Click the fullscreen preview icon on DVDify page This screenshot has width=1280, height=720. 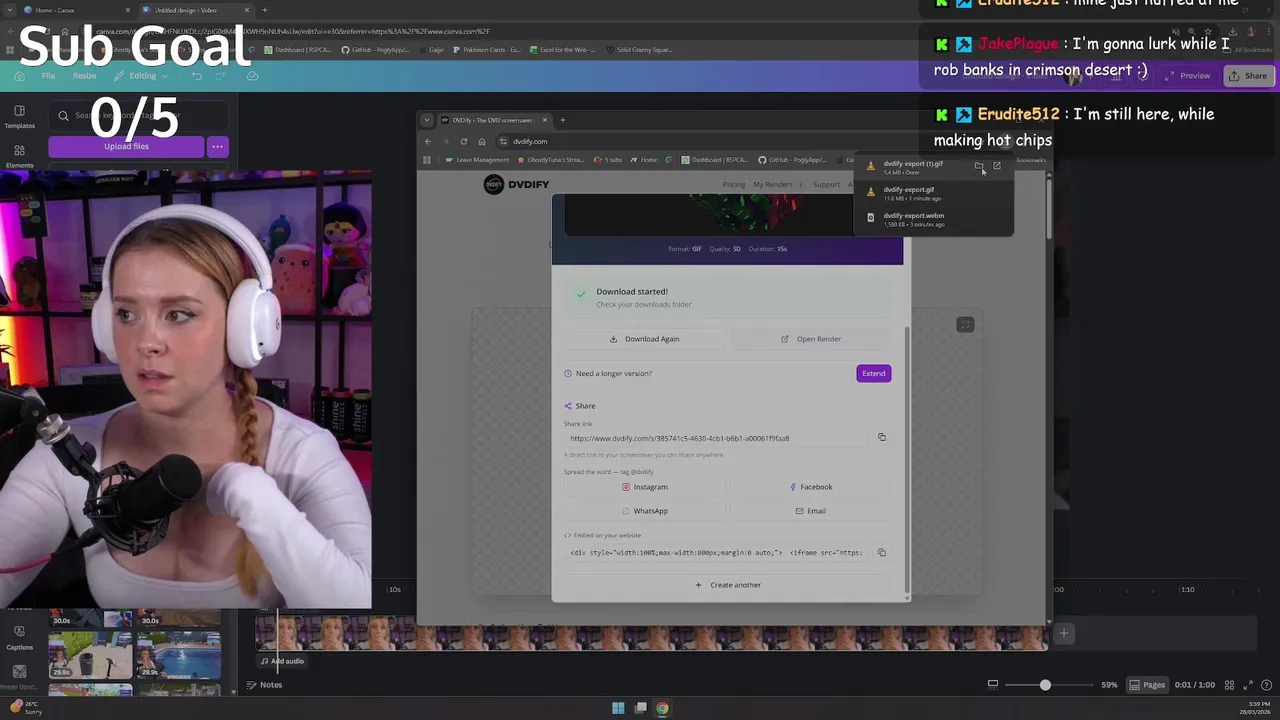tap(965, 325)
